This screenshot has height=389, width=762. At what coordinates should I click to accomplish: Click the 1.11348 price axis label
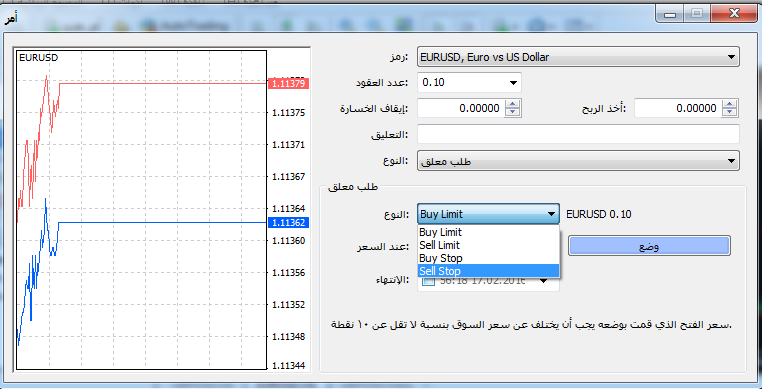point(289,336)
